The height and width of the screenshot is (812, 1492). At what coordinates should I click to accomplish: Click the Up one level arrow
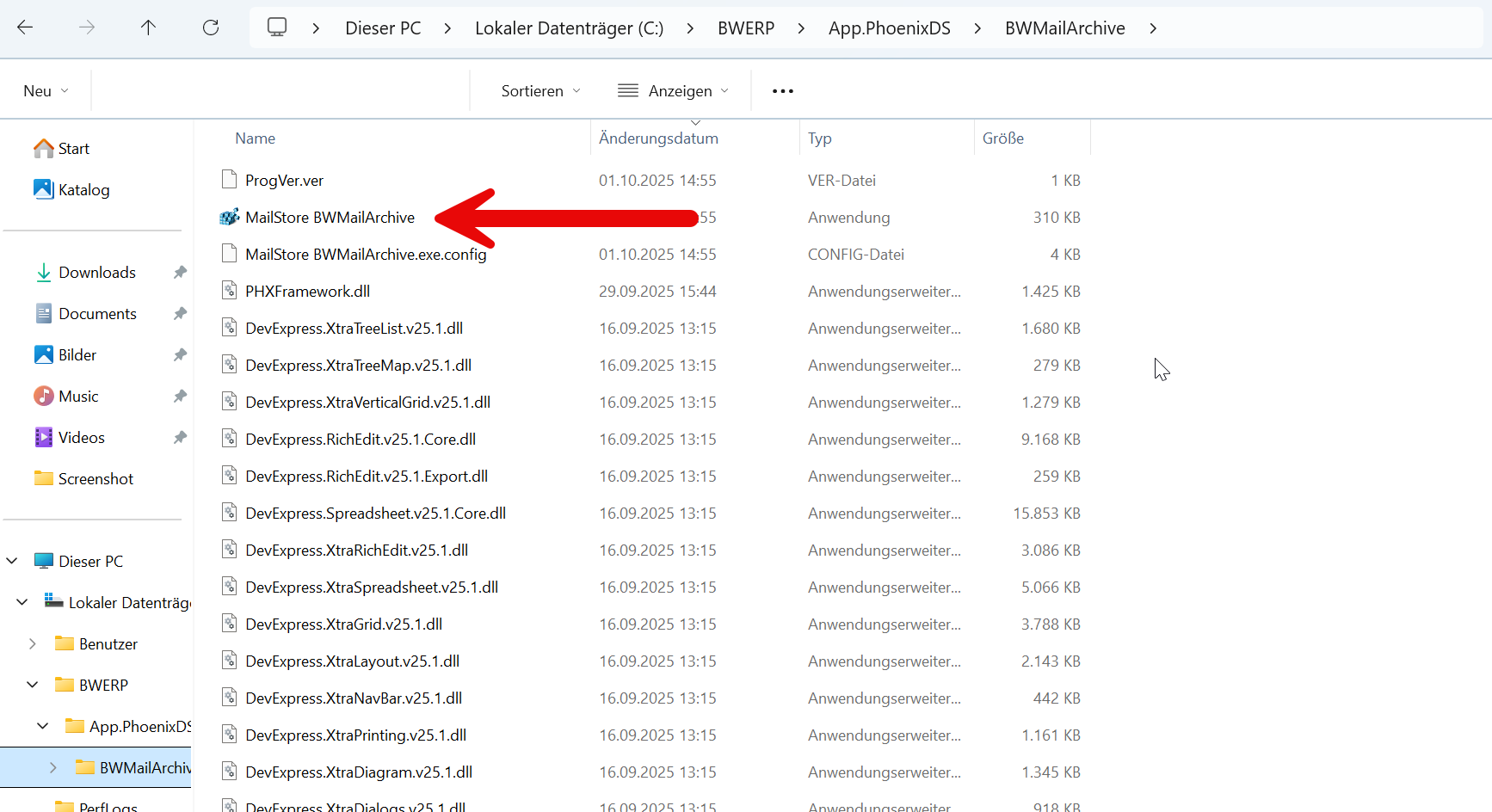point(148,28)
